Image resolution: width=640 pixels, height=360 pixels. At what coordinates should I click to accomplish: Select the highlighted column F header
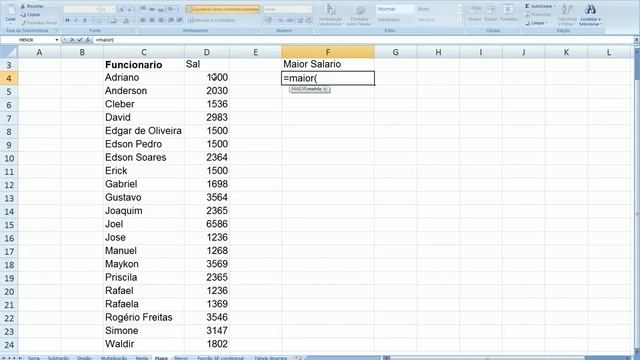(x=328, y=52)
